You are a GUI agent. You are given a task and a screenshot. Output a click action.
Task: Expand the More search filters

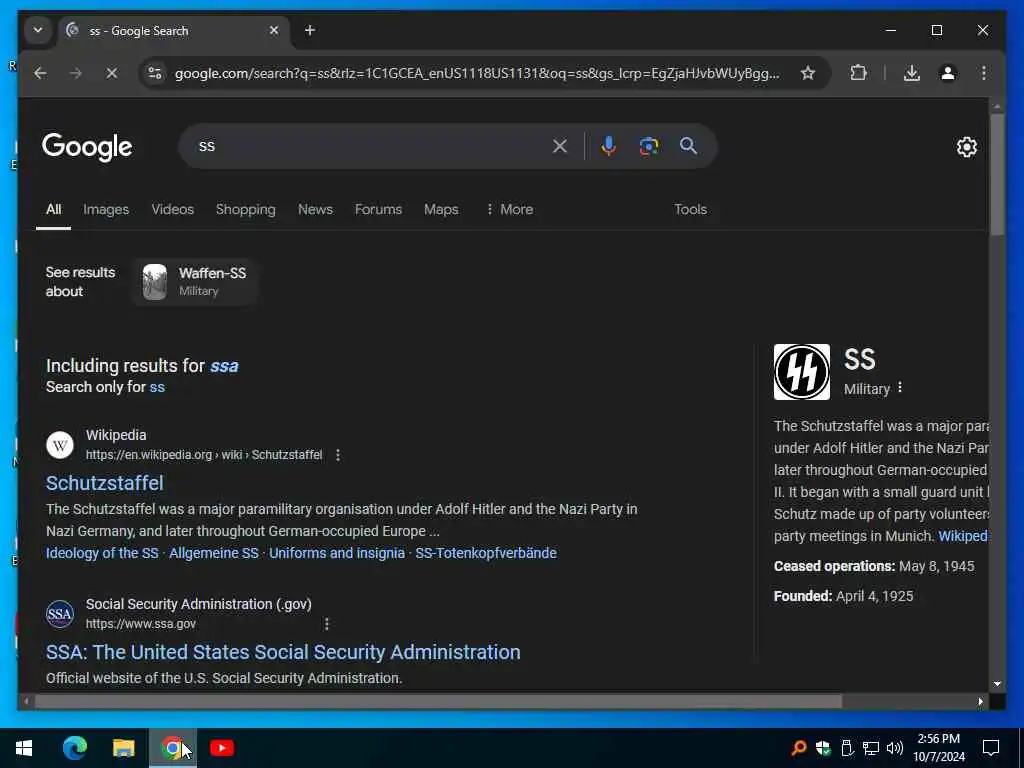[509, 210]
